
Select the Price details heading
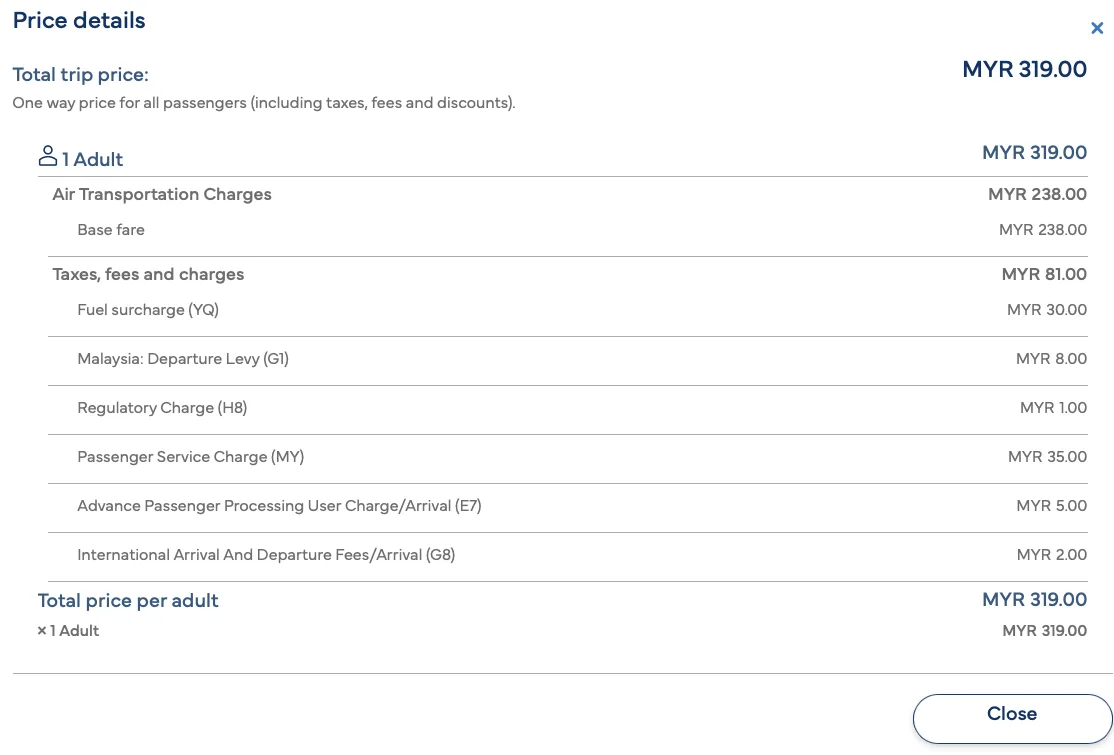[79, 21]
